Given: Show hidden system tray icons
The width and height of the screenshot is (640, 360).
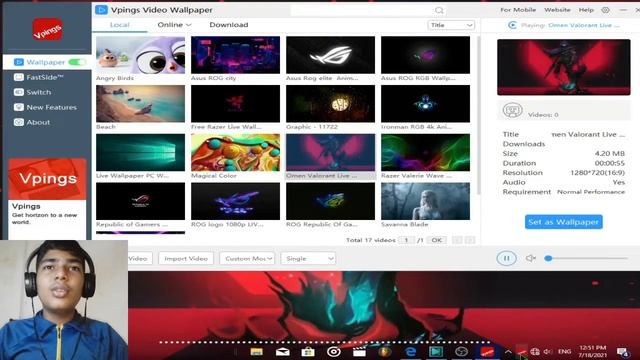Looking at the screenshot, I should (508, 351).
